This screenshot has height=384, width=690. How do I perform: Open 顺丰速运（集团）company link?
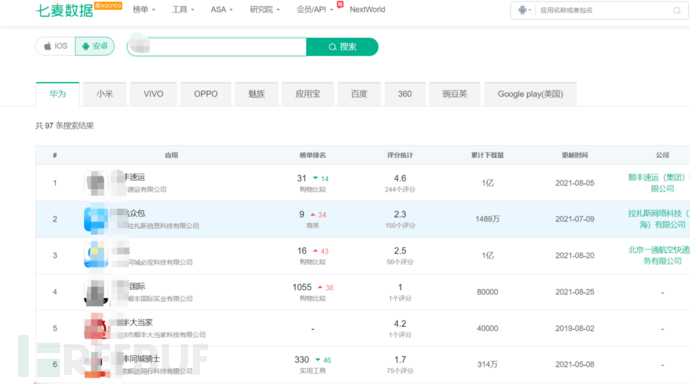[659, 183]
